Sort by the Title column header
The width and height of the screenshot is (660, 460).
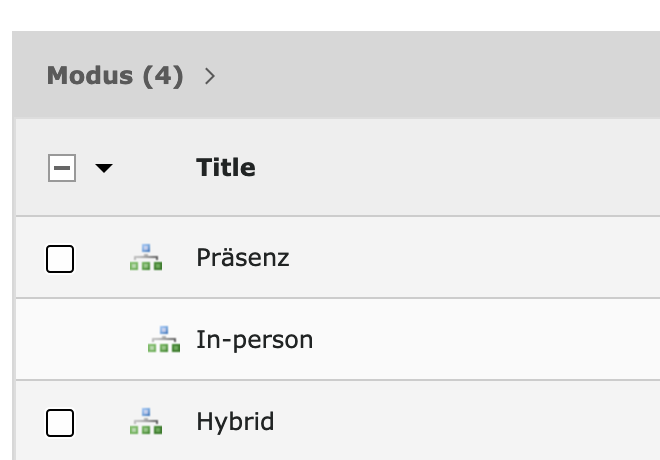(x=226, y=168)
